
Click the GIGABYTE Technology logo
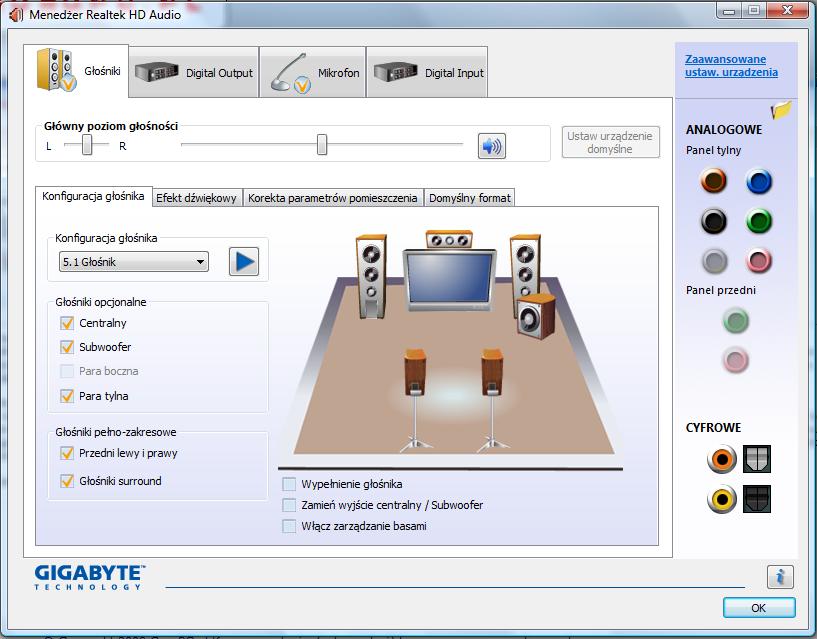90,577
